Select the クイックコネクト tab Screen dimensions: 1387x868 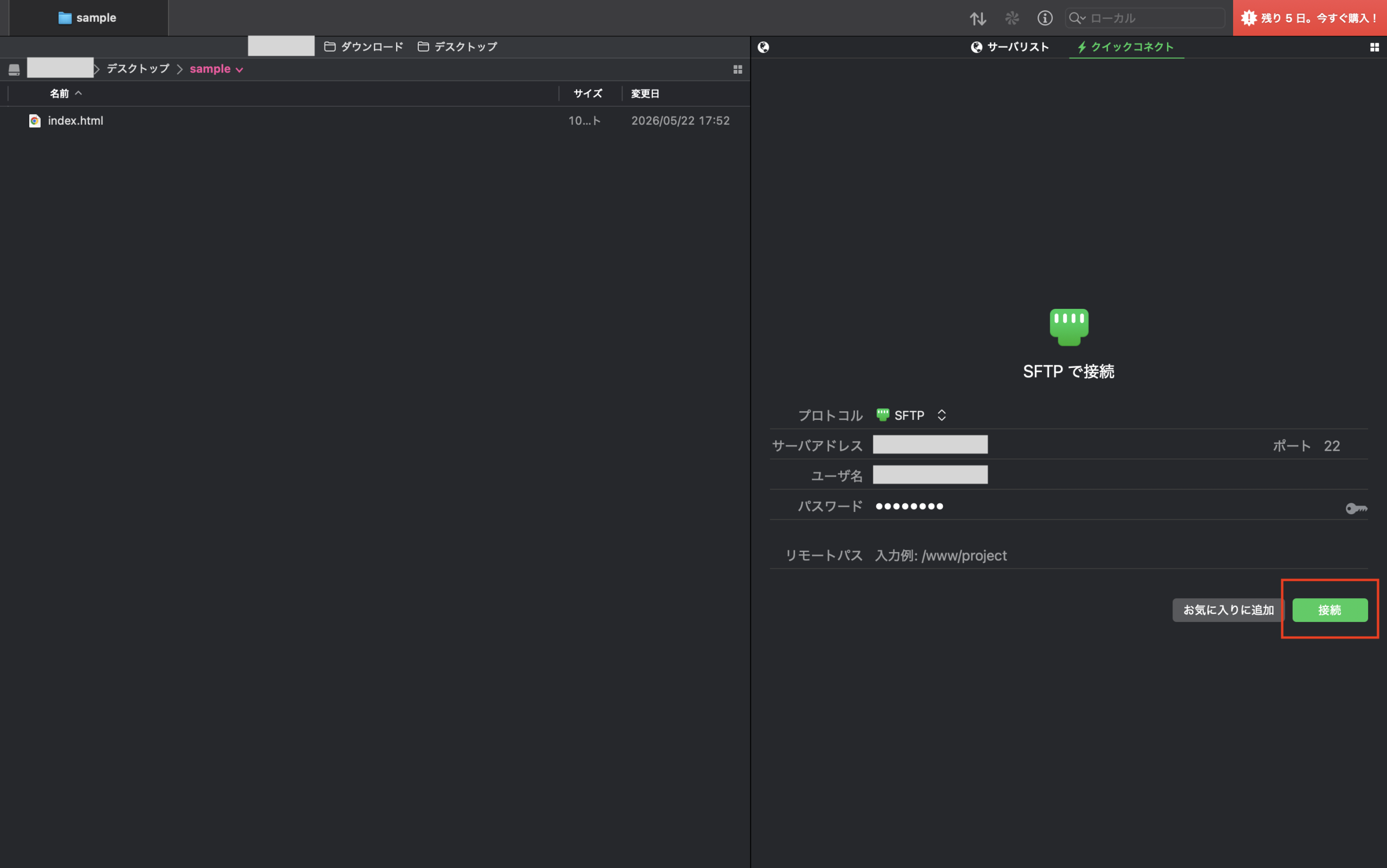click(1126, 47)
